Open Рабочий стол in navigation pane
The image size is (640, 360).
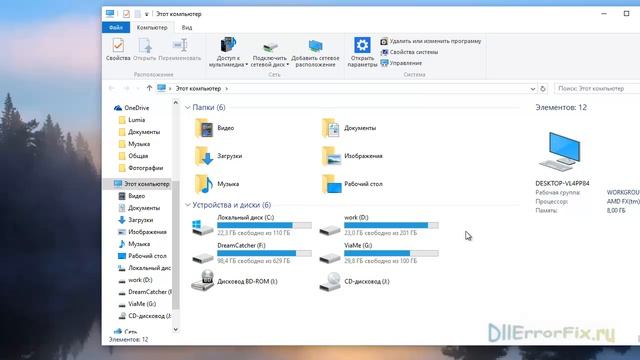142,256
